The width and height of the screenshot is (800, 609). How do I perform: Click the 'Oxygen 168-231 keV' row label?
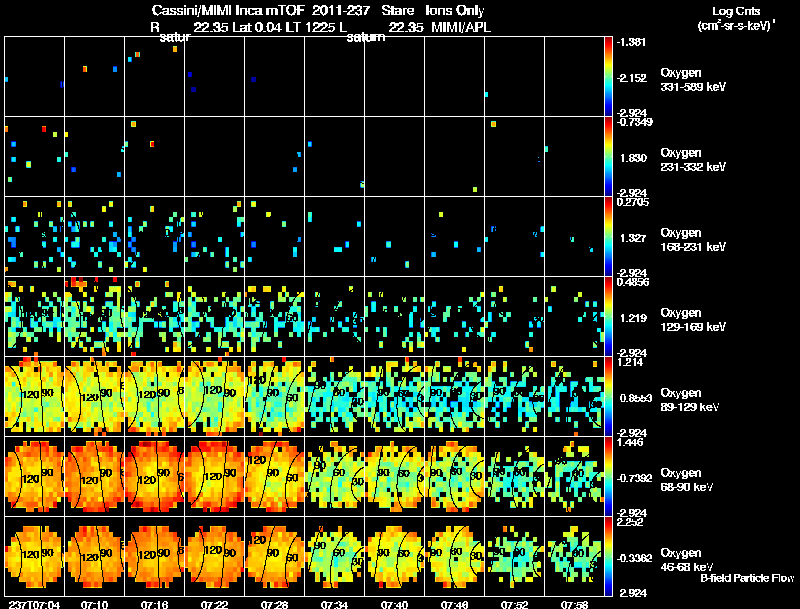(693, 240)
